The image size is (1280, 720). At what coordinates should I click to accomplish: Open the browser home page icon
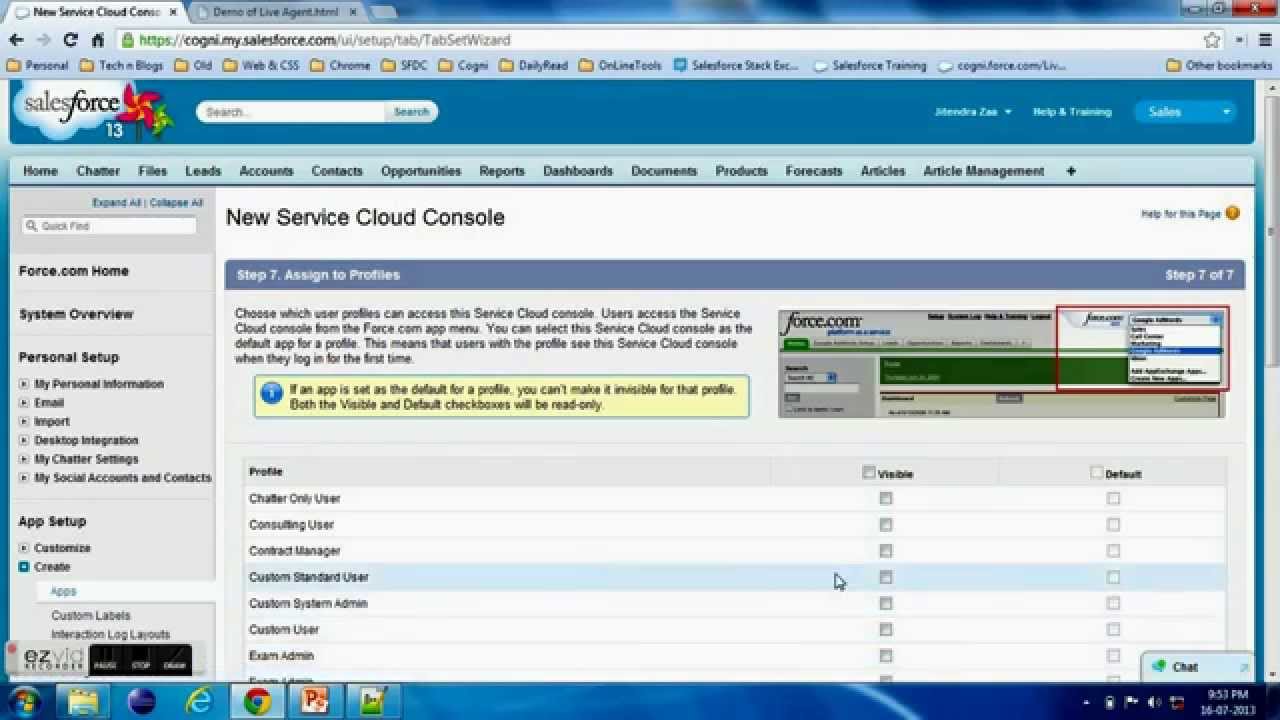pyautogui.click(x=97, y=40)
